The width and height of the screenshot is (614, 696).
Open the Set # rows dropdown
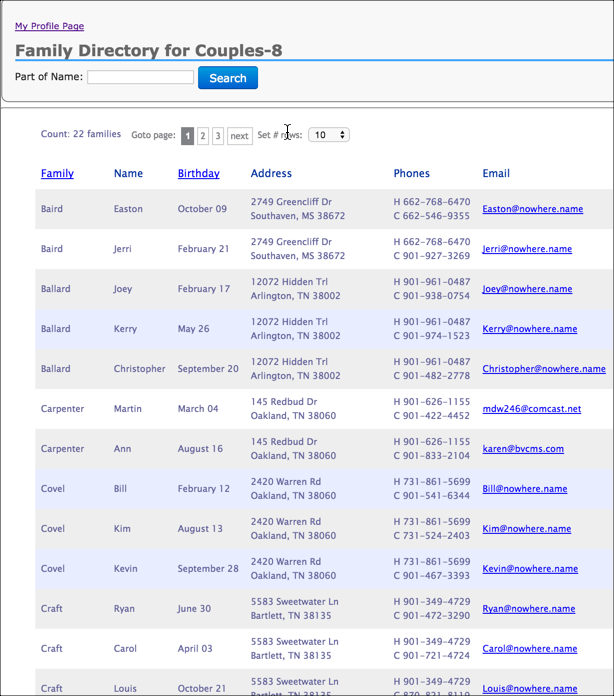point(329,135)
